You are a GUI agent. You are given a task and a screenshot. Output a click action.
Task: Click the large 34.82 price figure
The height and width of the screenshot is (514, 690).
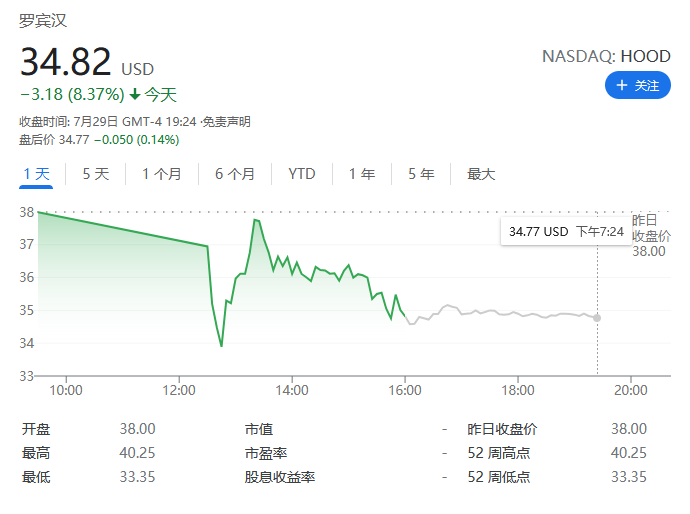point(66,62)
